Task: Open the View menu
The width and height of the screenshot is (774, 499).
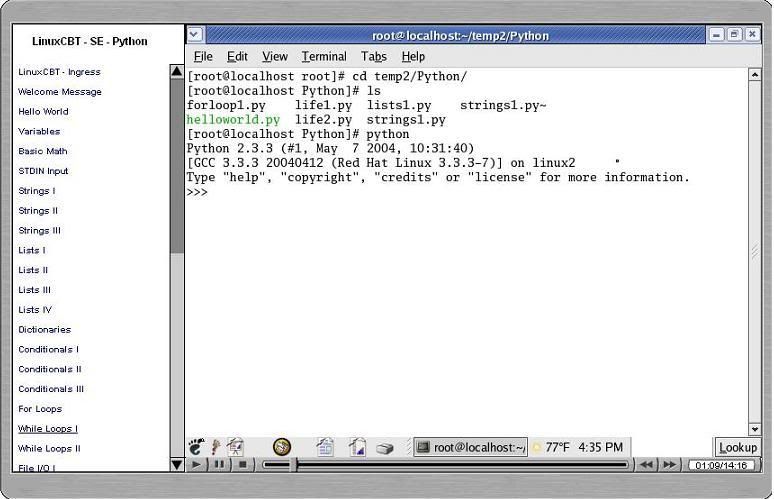Action: [x=274, y=57]
